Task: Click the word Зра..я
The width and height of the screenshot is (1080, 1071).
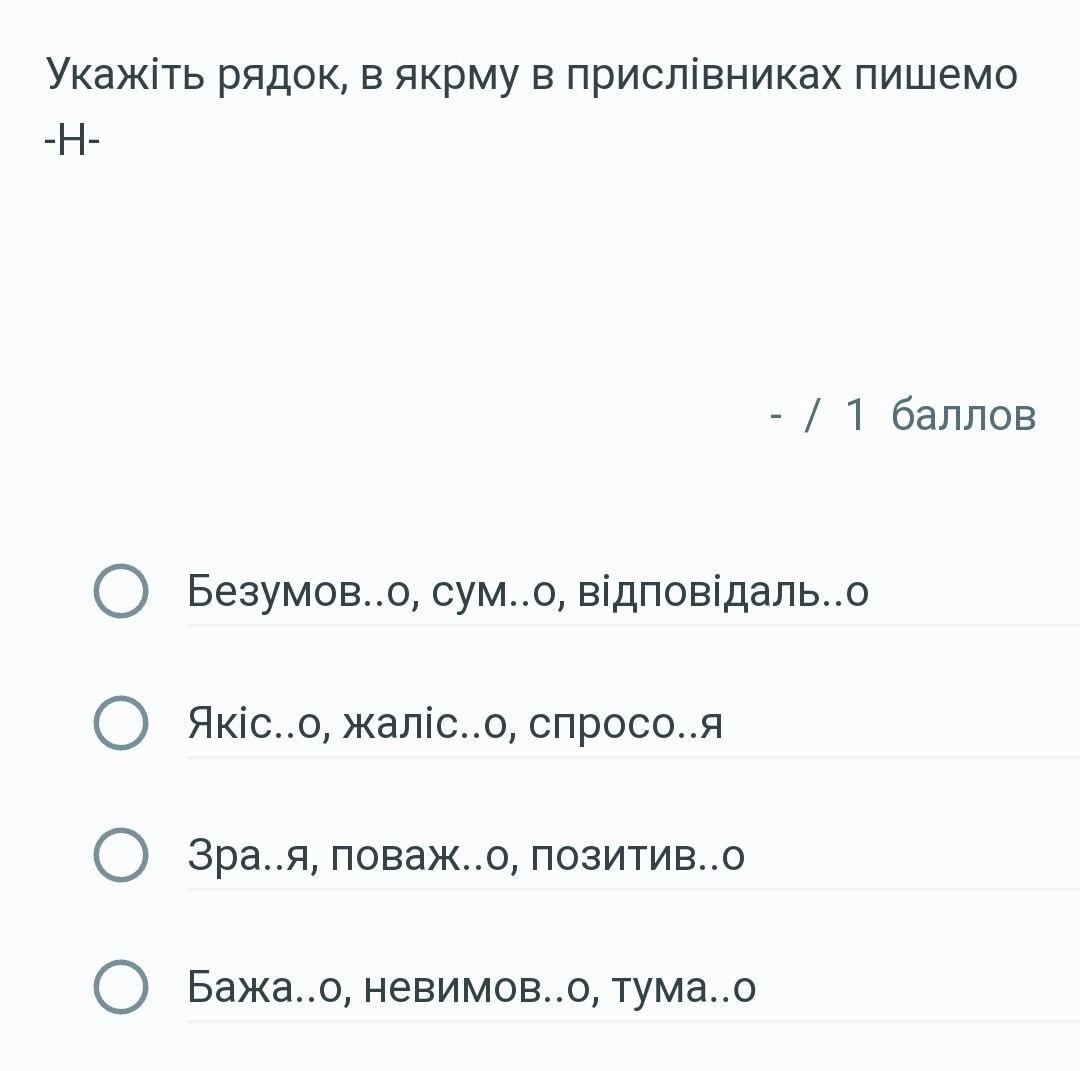Action: [x=249, y=856]
